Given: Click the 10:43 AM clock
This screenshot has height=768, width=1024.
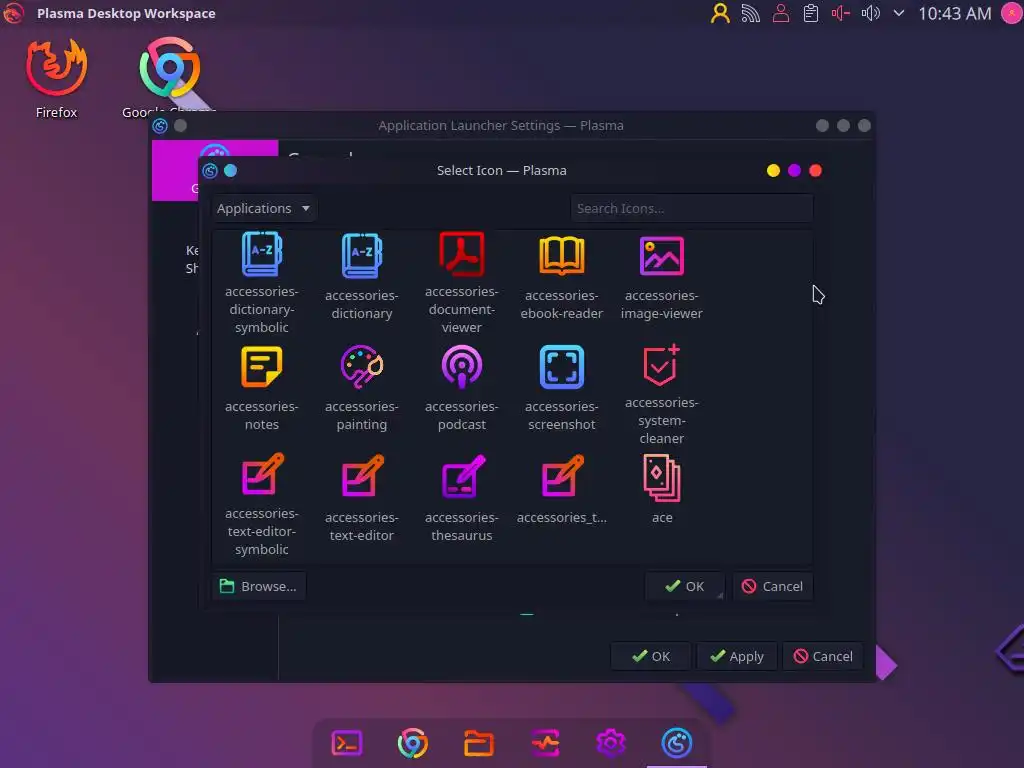Looking at the screenshot, I should tap(954, 13).
